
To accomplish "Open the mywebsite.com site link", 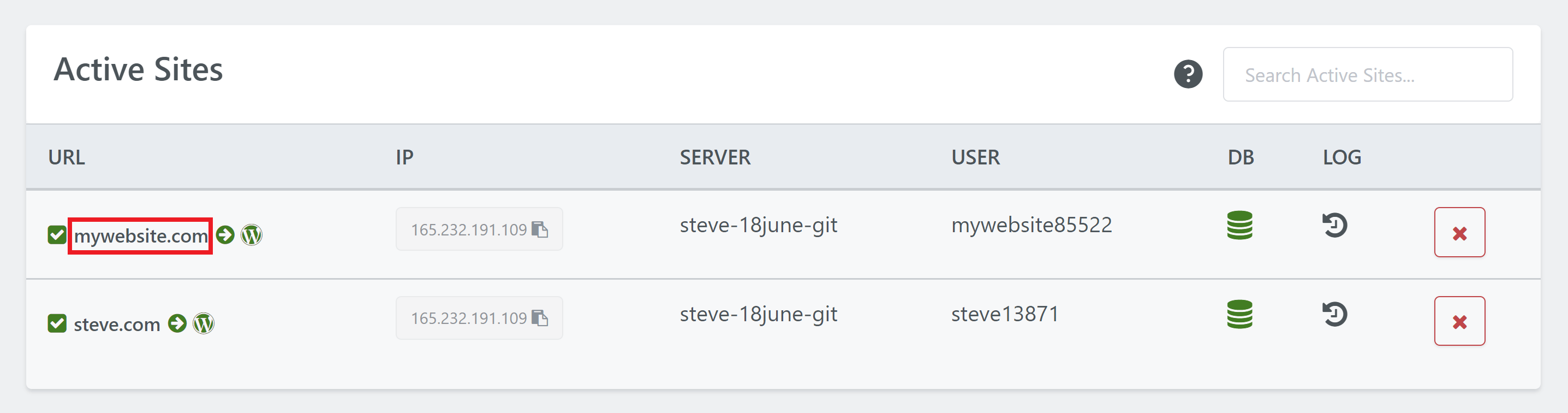I will coord(141,236).
